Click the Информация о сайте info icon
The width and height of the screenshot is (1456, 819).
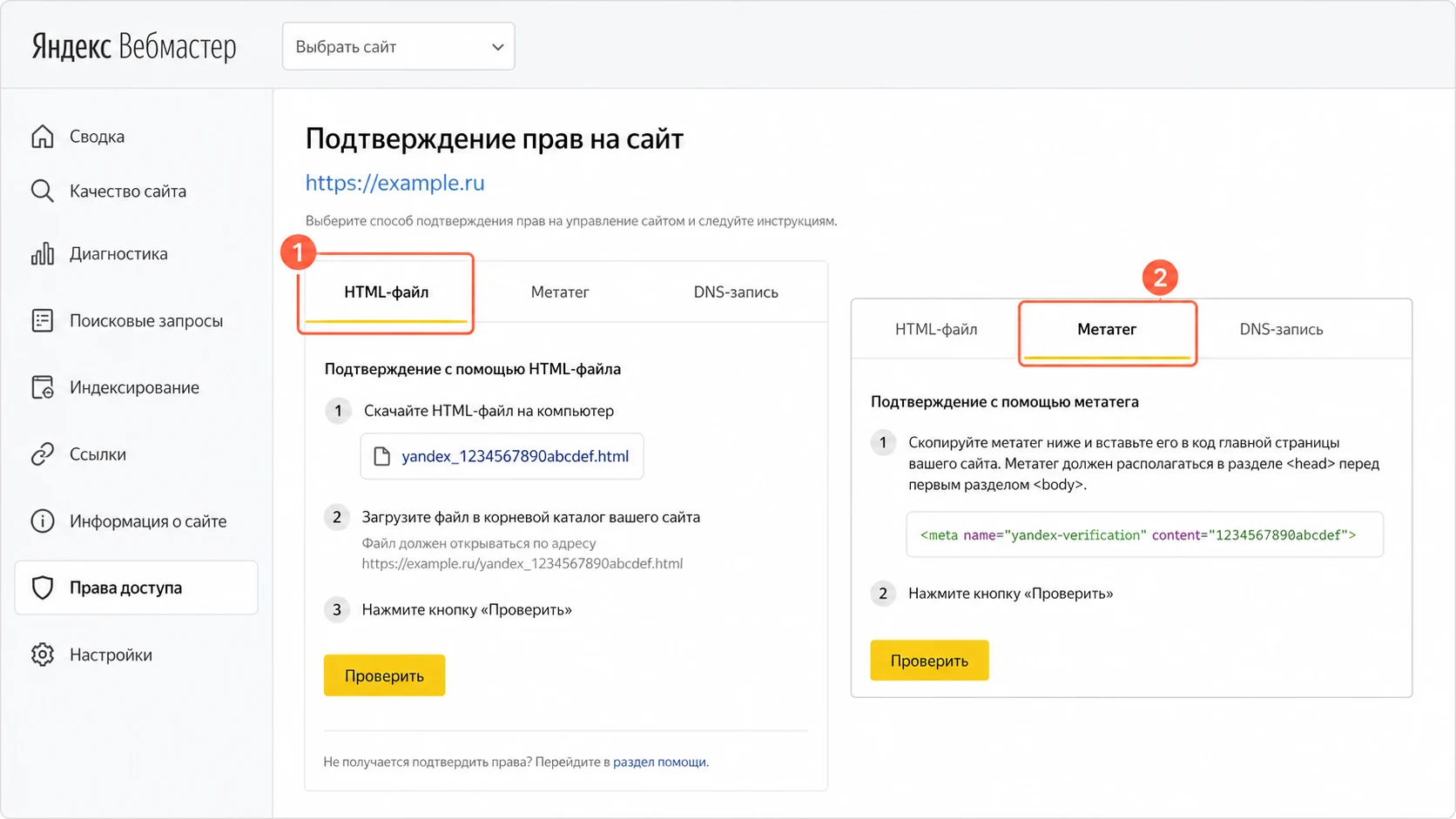(x=43, y=521)
